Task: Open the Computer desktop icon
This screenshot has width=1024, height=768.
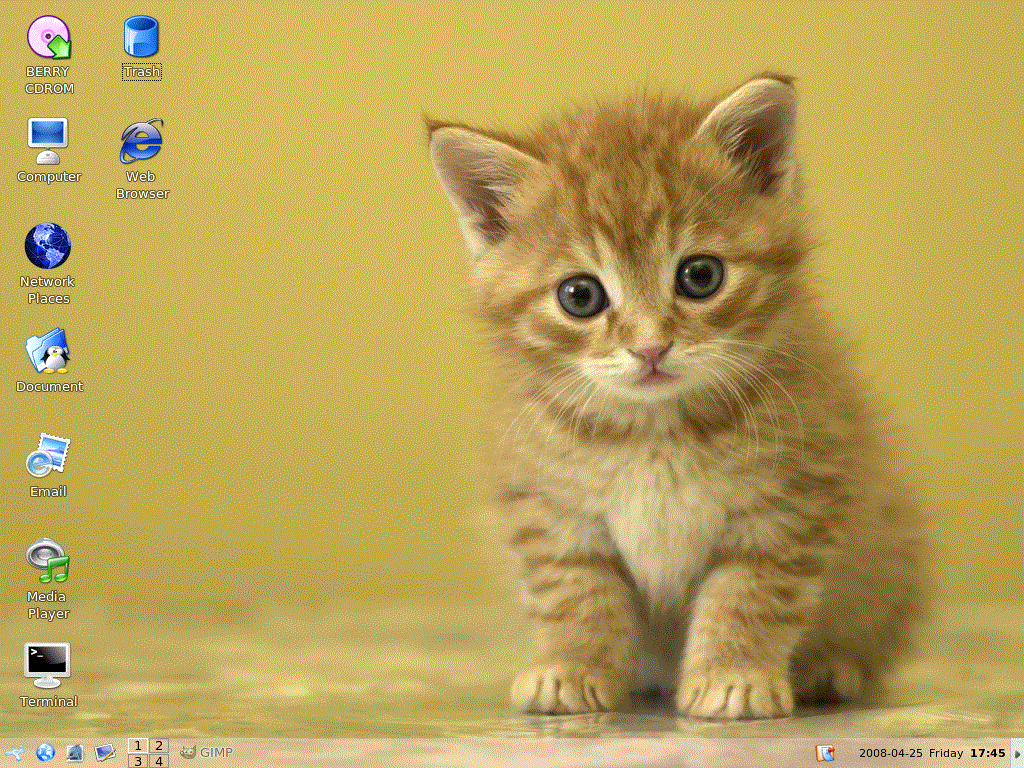Action: 48,142
